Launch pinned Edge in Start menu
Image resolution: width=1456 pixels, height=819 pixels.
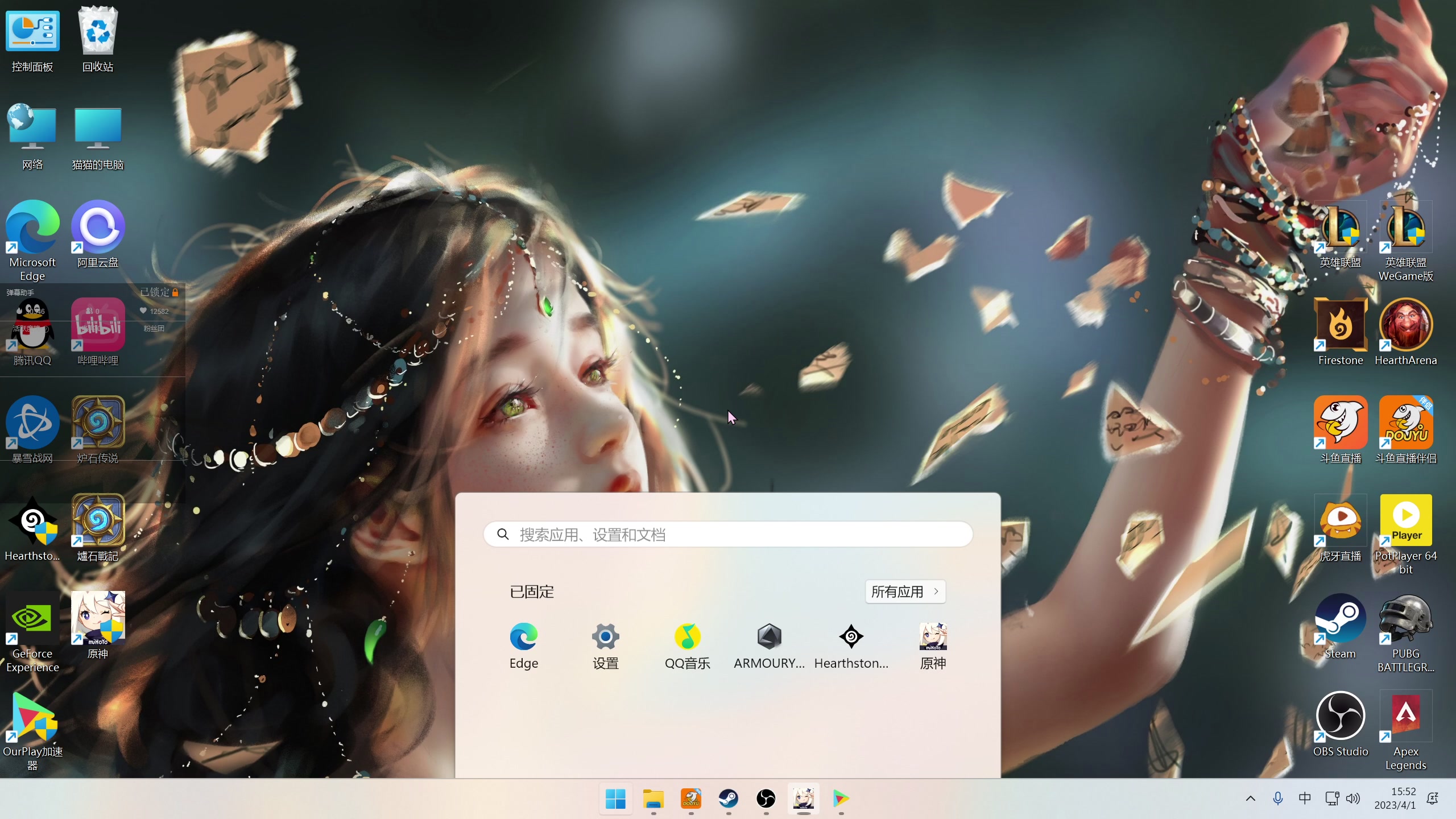(524, 646)
